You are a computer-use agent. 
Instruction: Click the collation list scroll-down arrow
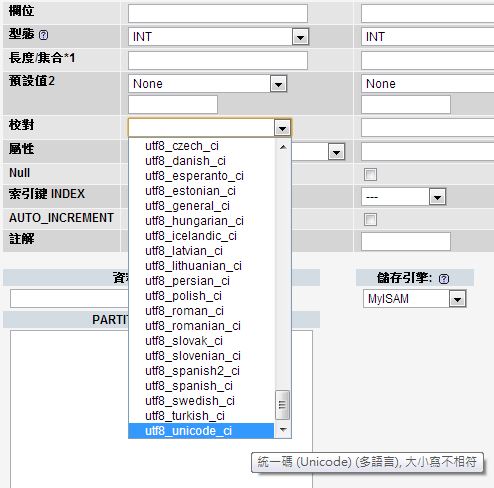click(x=283, y=430)
